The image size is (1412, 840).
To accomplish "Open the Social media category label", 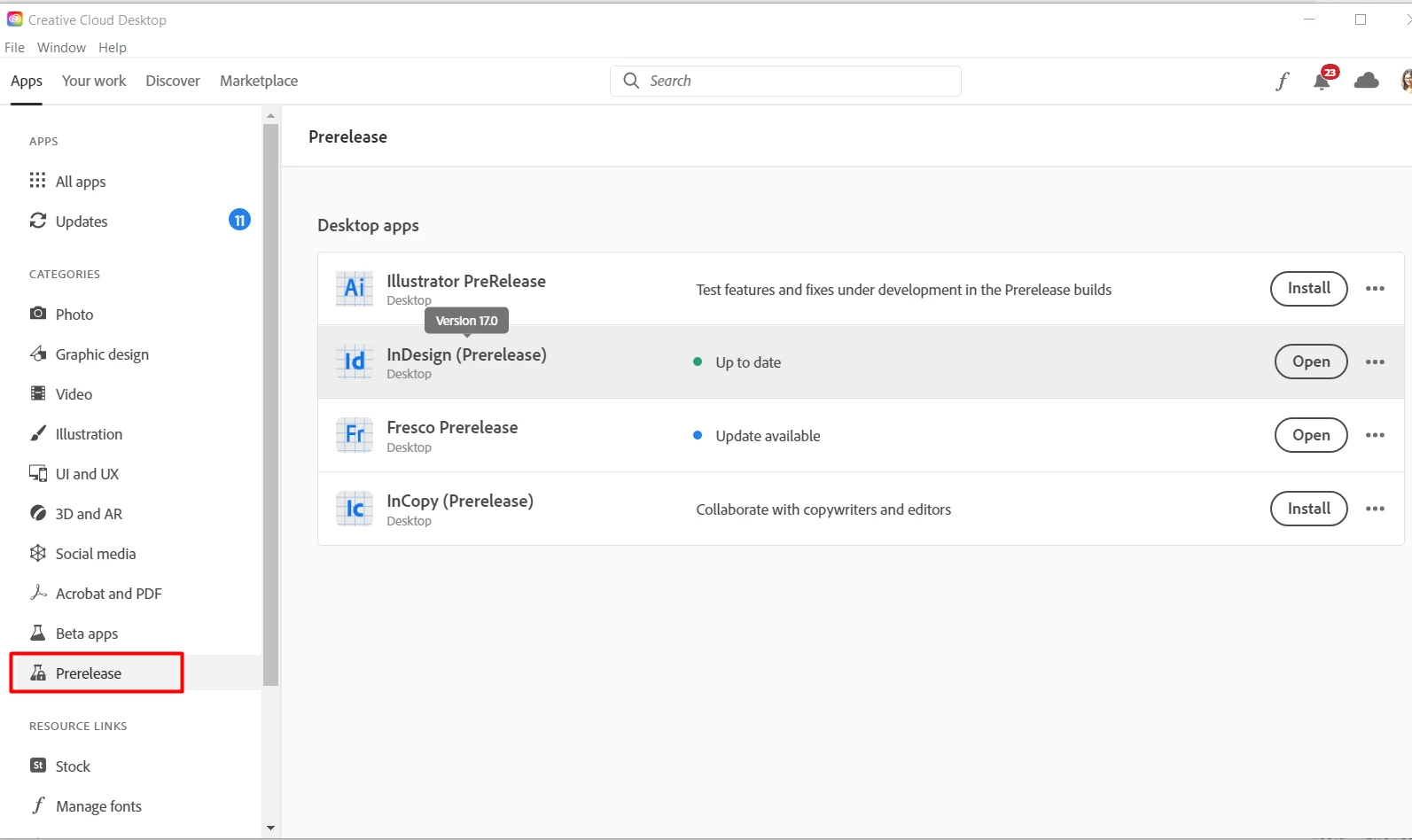I will (x=96, y=554).
